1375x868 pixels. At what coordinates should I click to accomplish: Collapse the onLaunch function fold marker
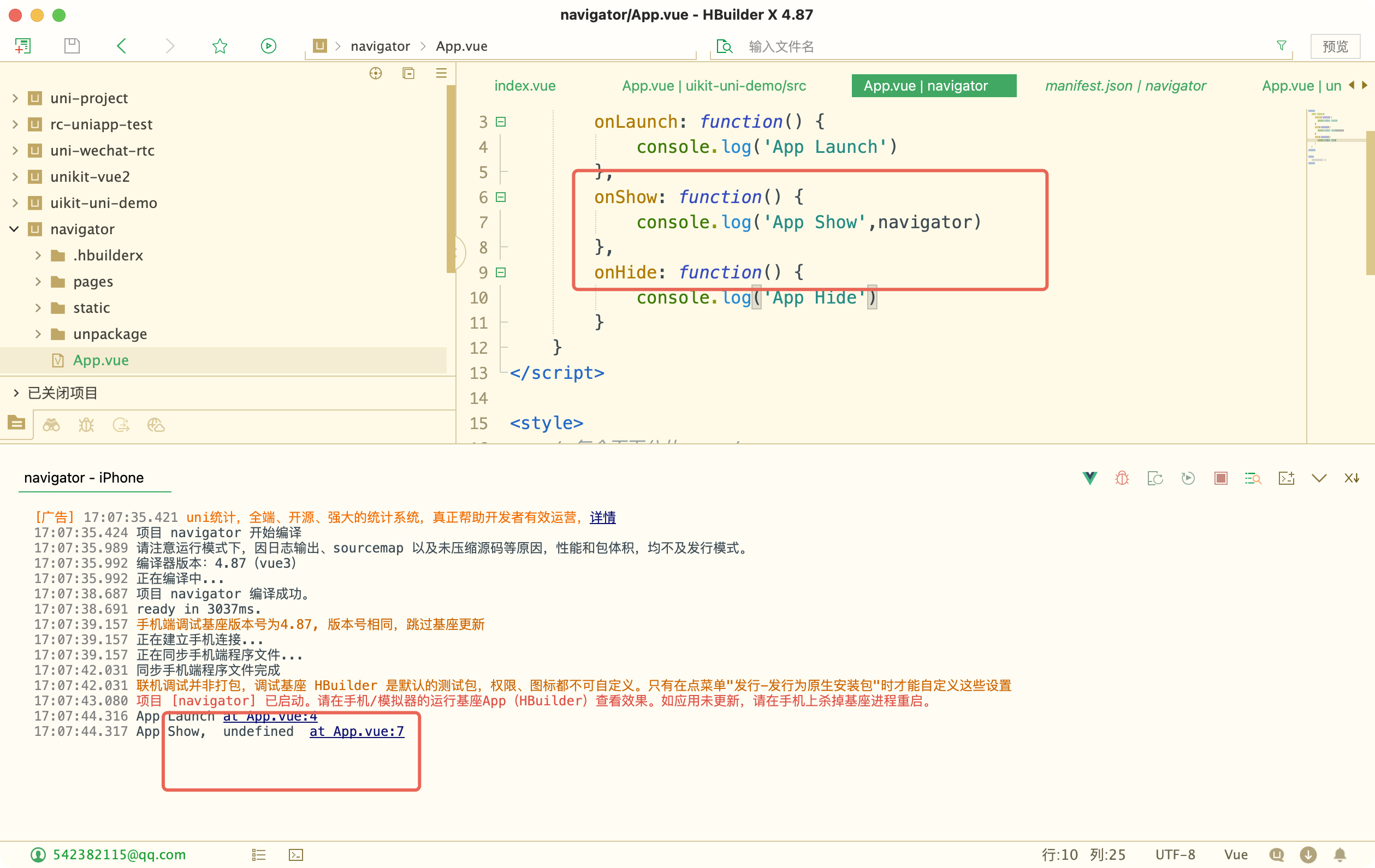click(501, 122)
